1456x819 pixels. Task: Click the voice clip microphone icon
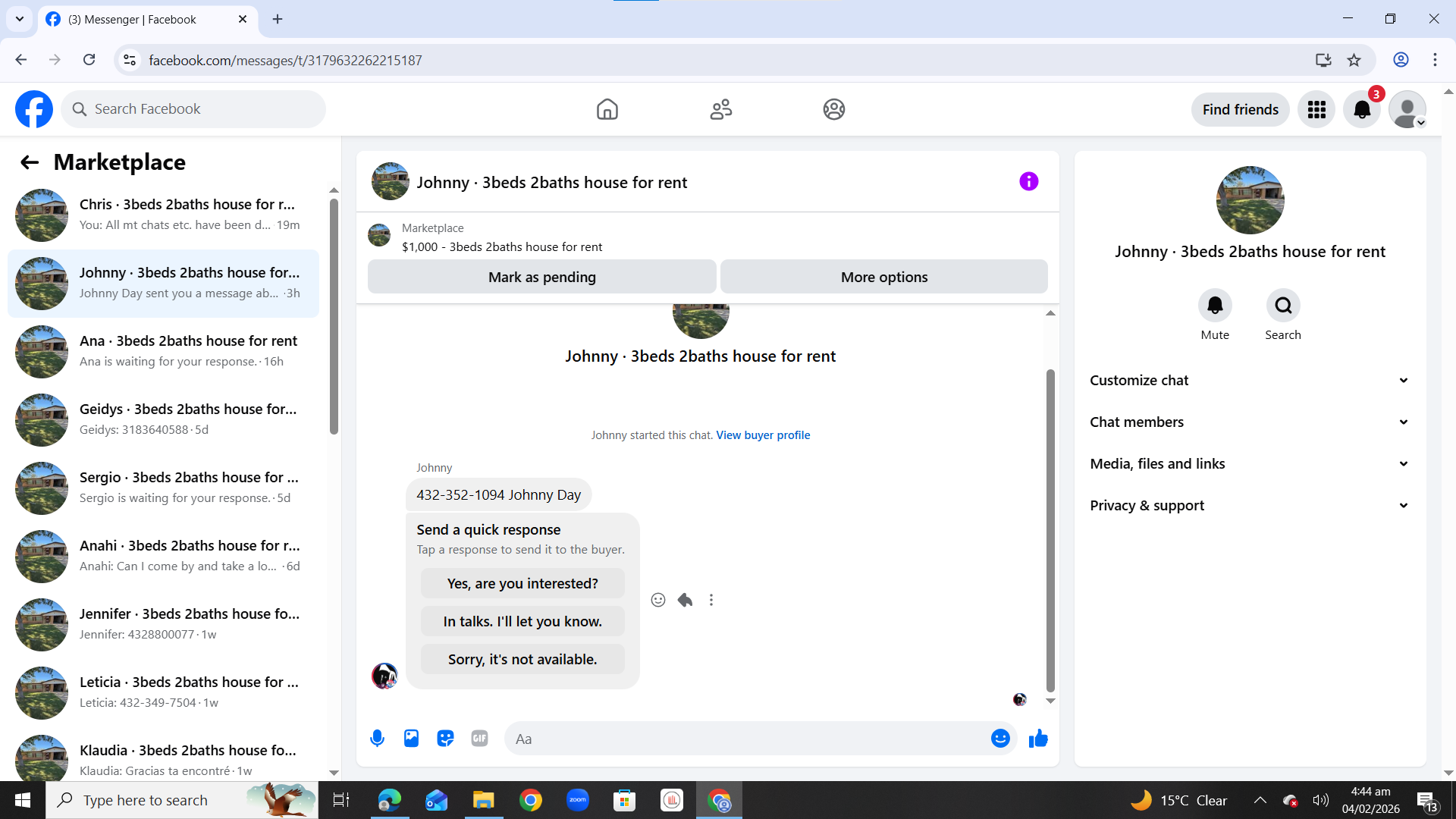point(377,739)
